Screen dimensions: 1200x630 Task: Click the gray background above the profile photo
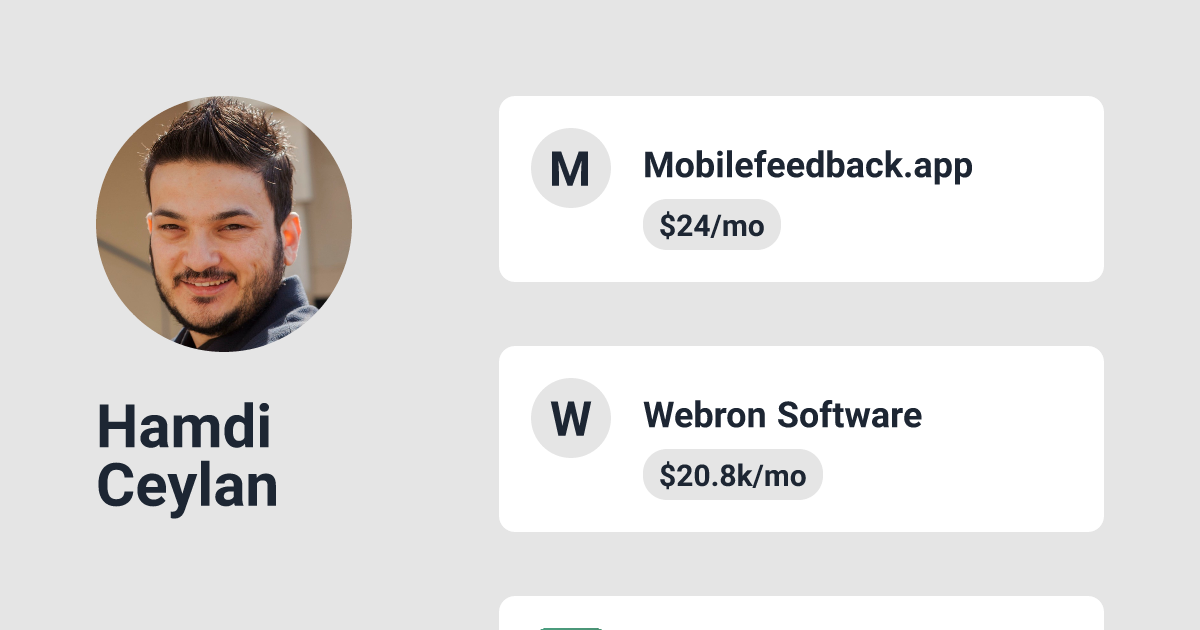click(224, 48)
